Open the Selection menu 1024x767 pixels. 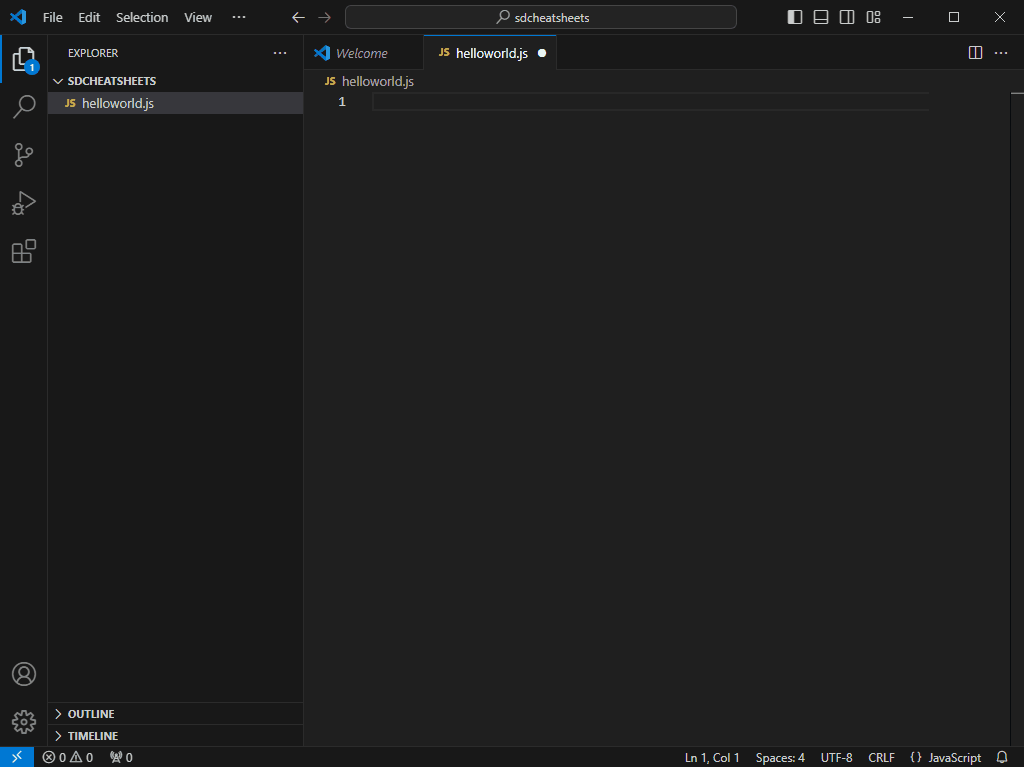click(142, 18)
